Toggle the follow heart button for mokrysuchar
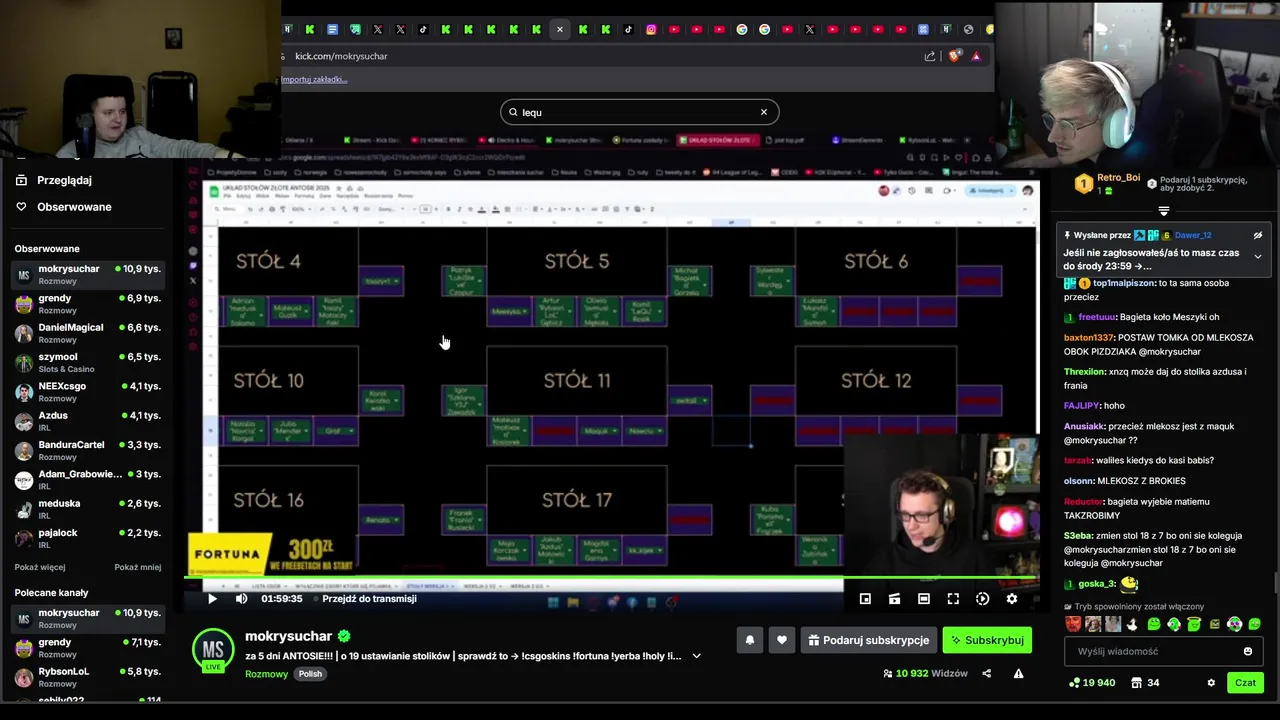This screenshot has width=1280, height=720. (782, 640)
